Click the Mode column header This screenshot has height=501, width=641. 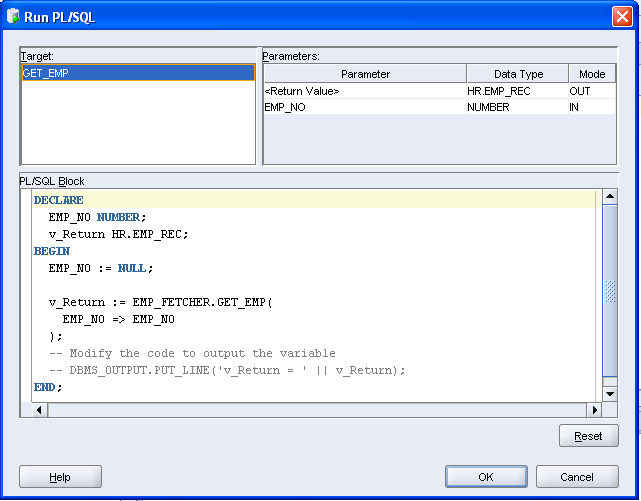coord(592,74)
